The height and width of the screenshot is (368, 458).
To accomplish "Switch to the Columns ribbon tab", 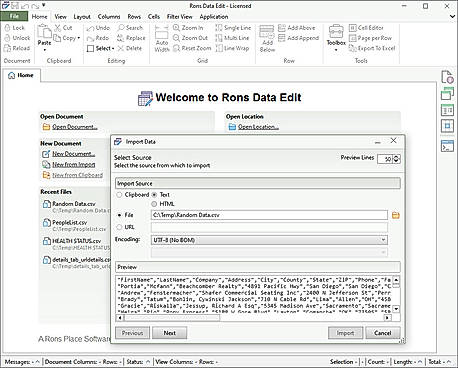I will click(x=109, y=17).
